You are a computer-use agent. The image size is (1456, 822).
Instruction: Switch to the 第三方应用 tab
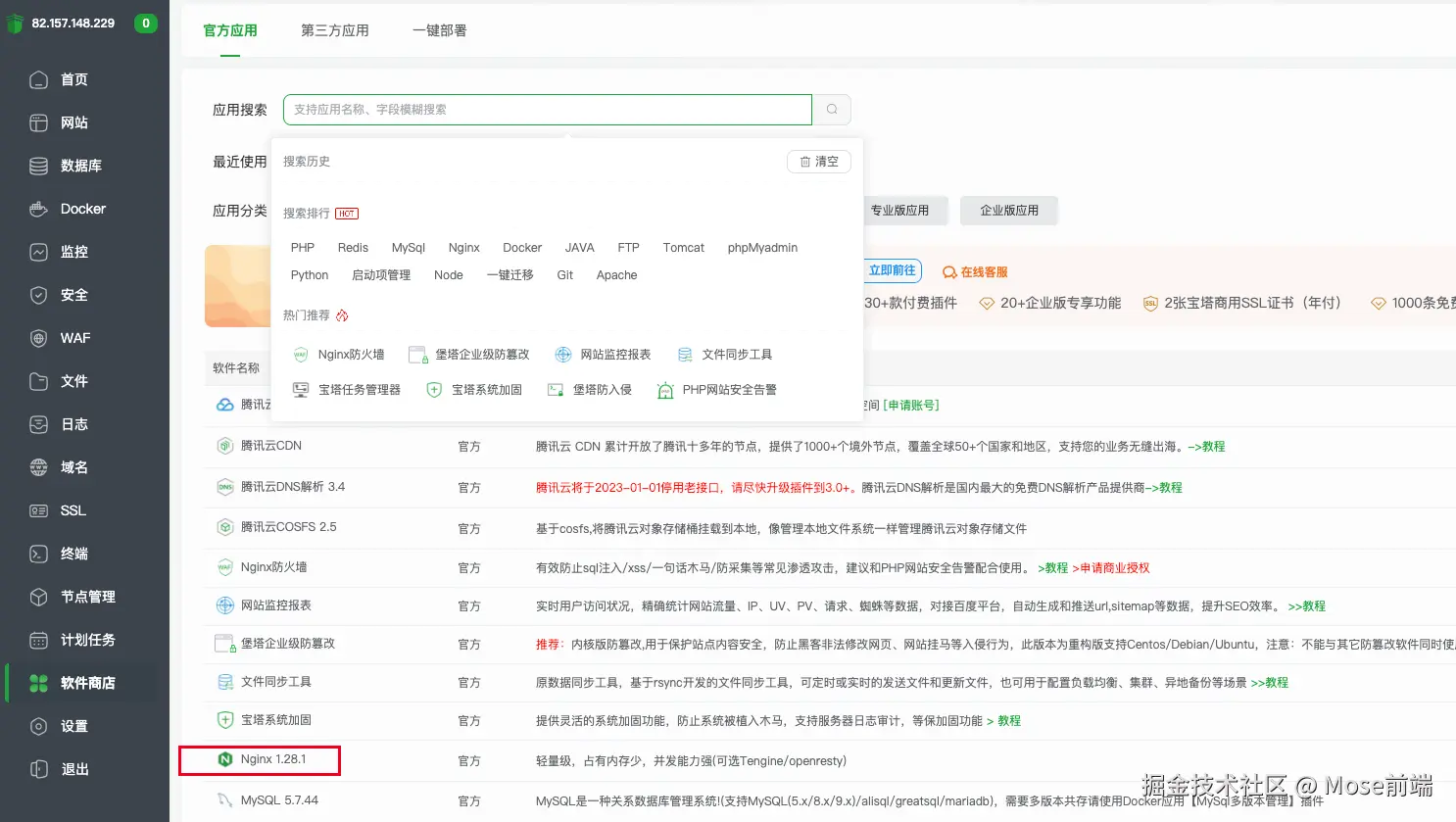335,30
